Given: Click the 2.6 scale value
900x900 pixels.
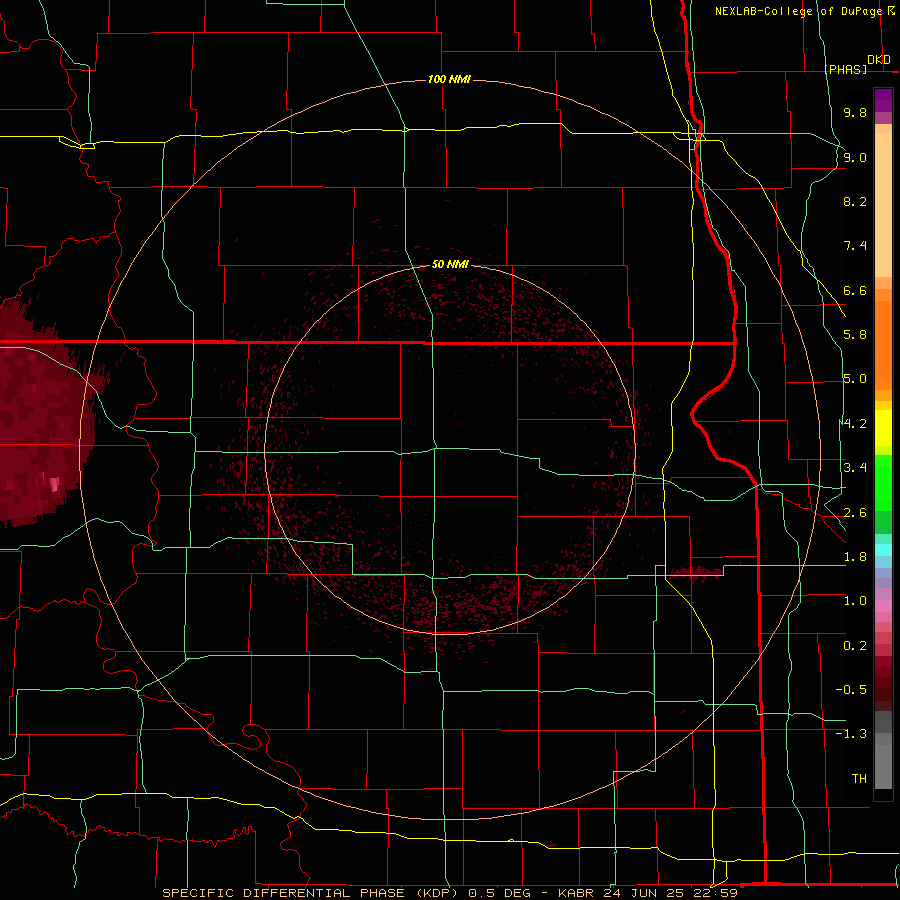Looking at the screenshot, I should (x=855, y=513).
